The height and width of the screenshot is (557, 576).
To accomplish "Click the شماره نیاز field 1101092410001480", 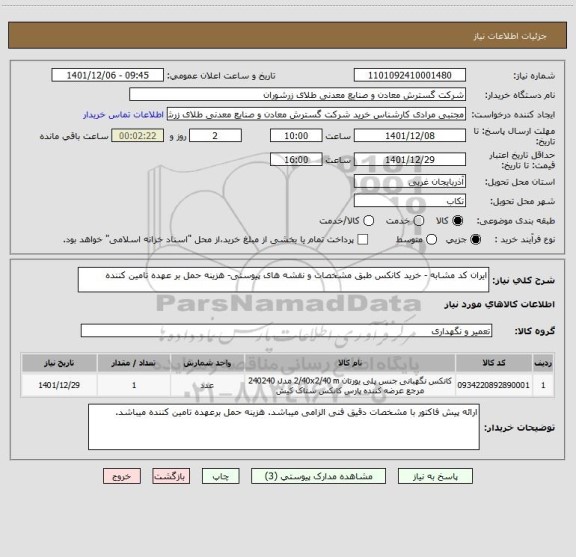I will (x=410, y=75).
